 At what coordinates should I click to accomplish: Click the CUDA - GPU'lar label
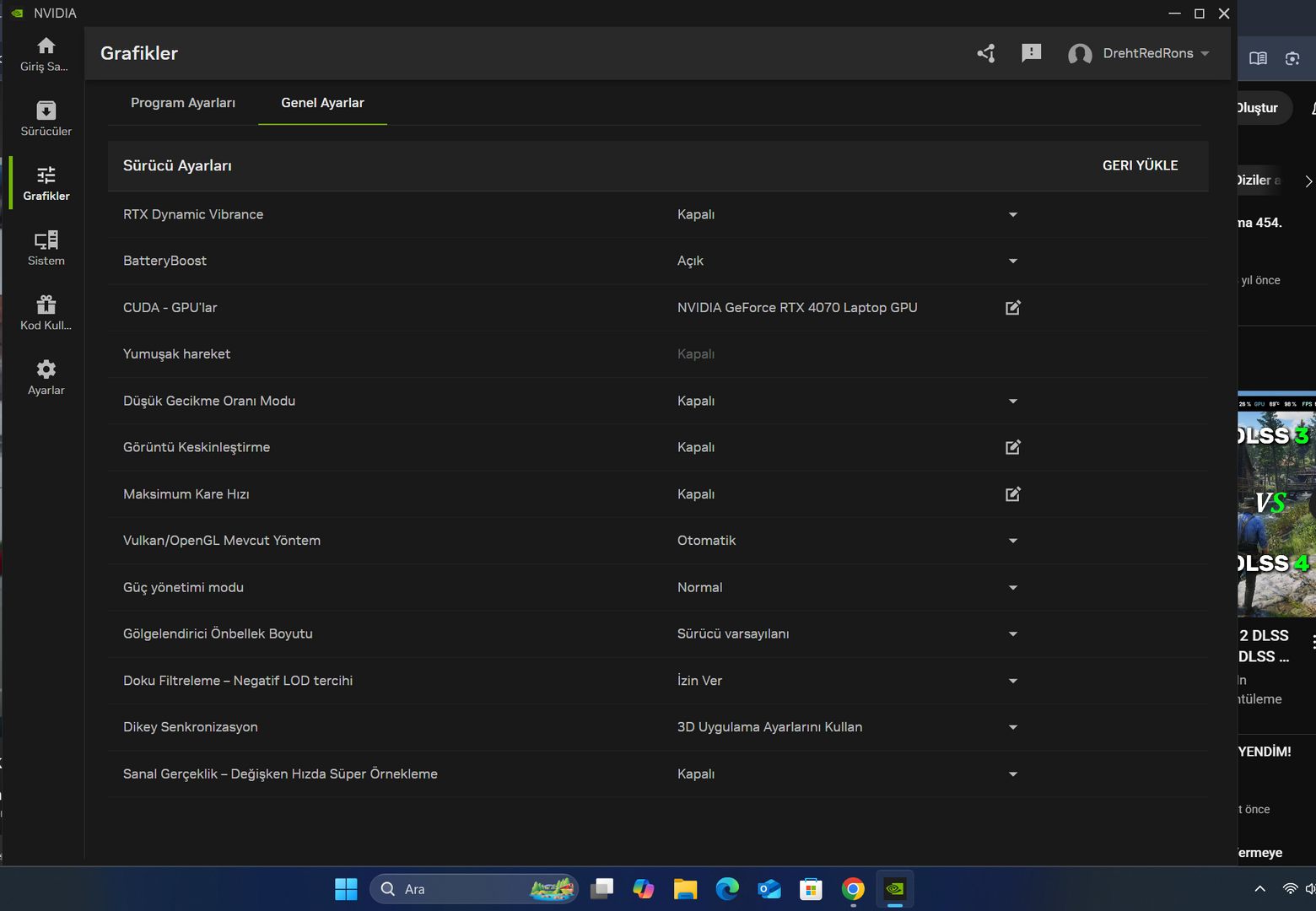(170, 307)
